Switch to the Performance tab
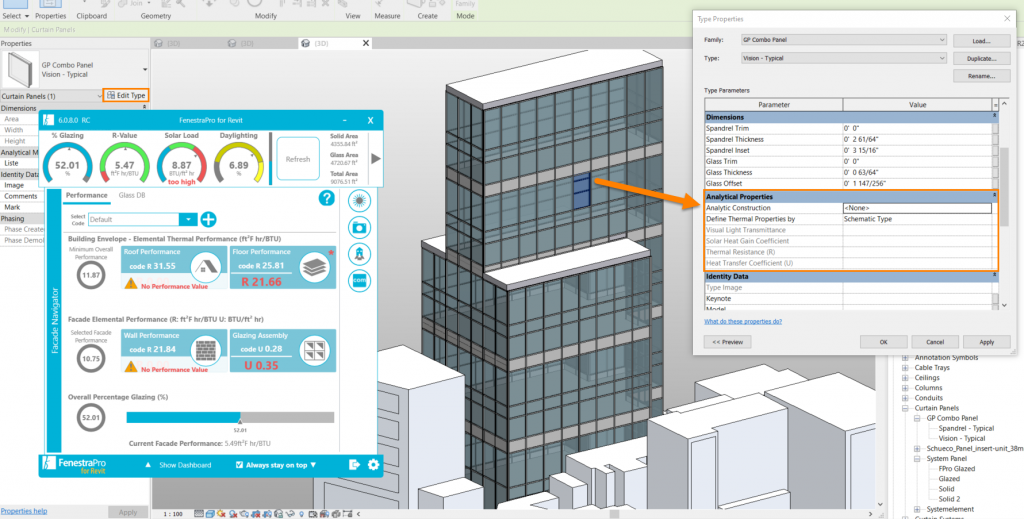This screenshot has width=1024, height=519. [x=87, y=195]
